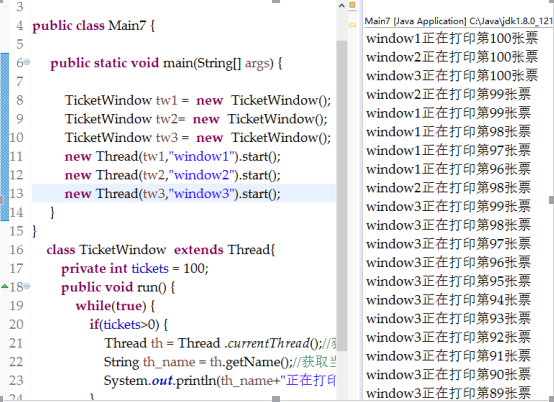Click line number 13 in the gutter
554x402 pixels.
[x=16, y=194]
